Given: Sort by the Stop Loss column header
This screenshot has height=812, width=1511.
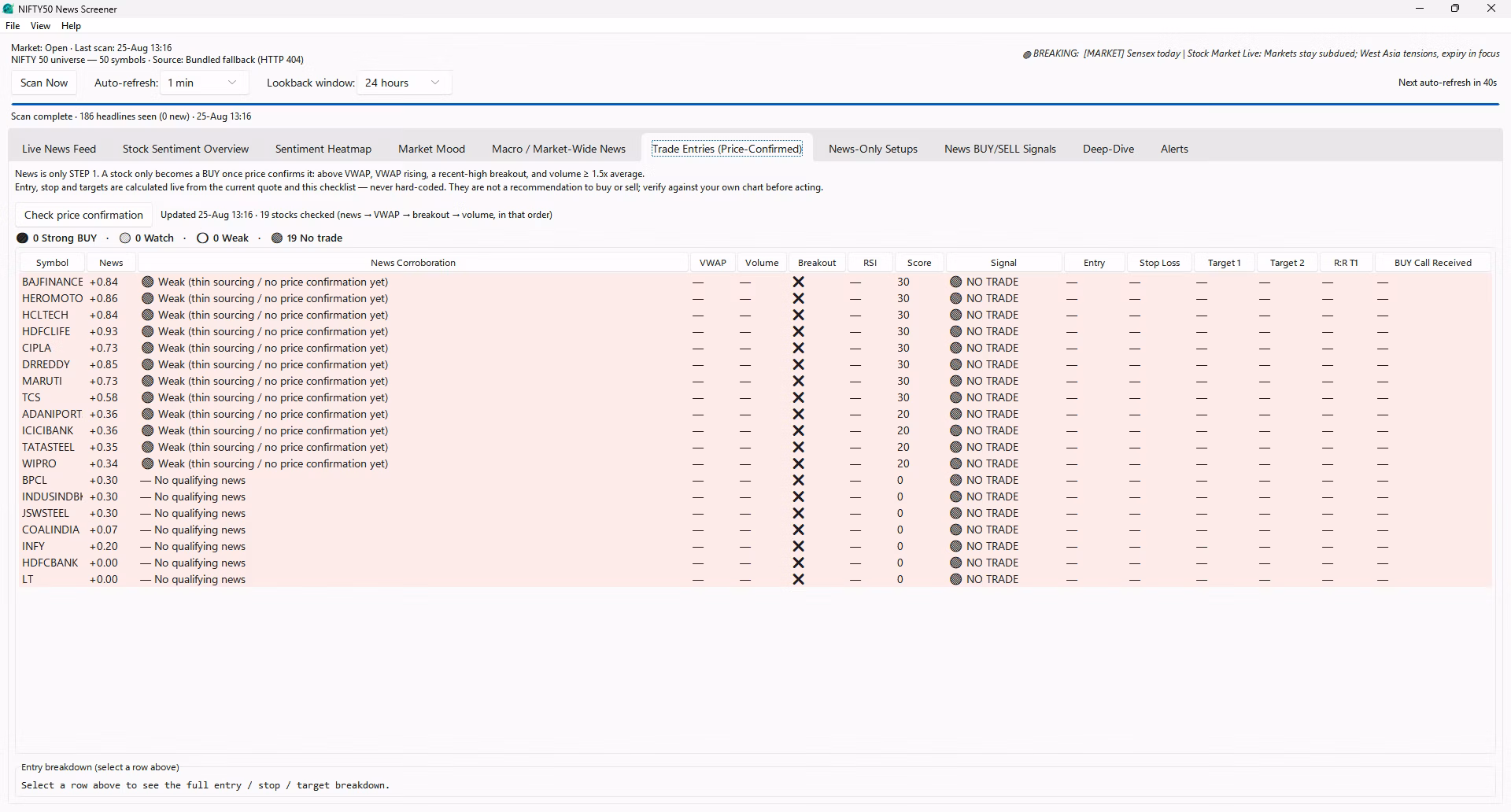Looking at the screenshot, I should click(1159, 263).
